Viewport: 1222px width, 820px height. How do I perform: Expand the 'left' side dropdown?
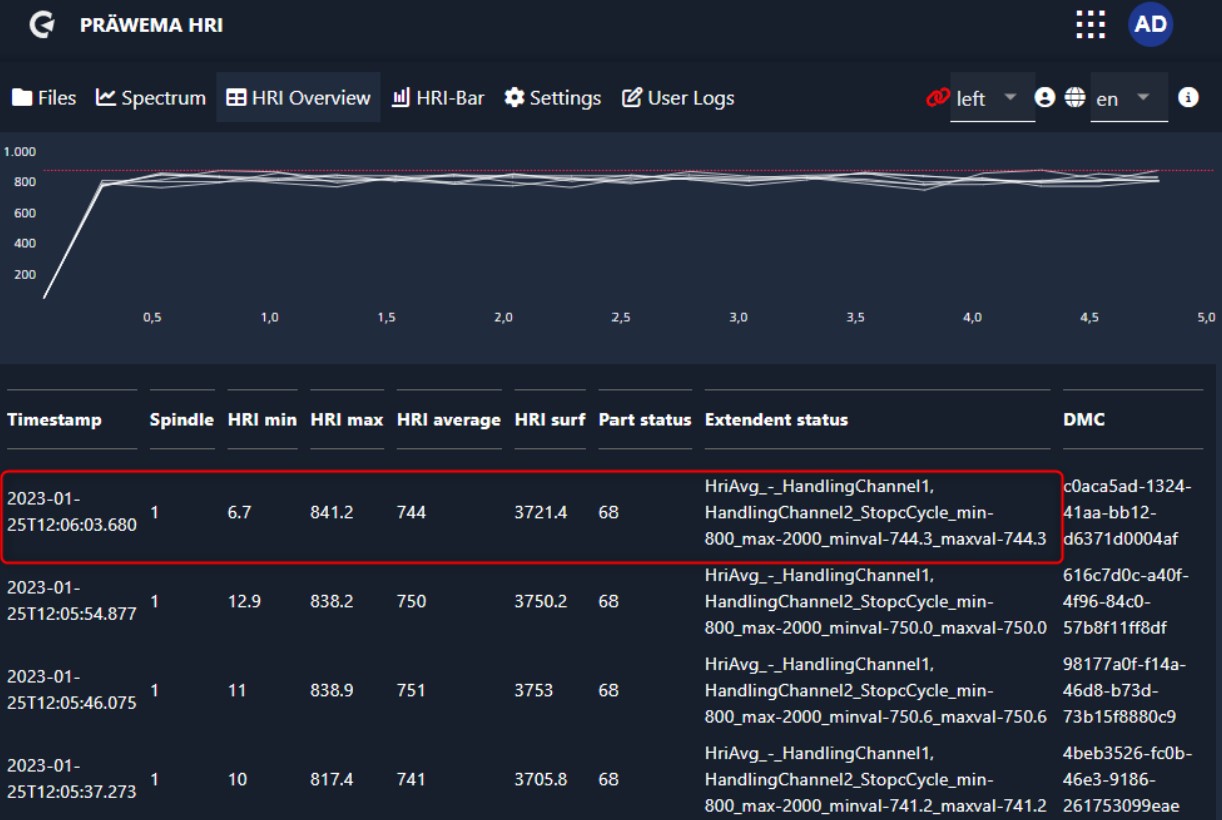[x=991, y=98]
